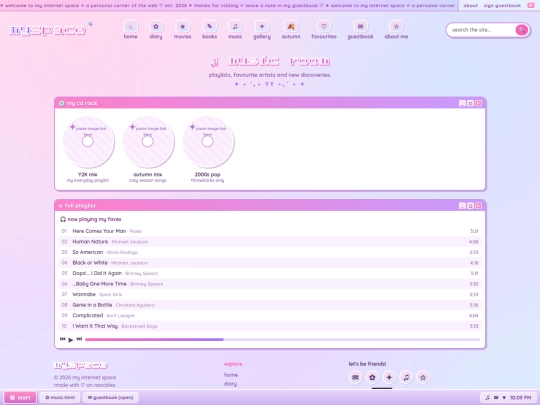Image resolution: width=540 pixels, height=405 pixels.
Task: Open the autumn mix CD
Action: click(x=148, y=142)
